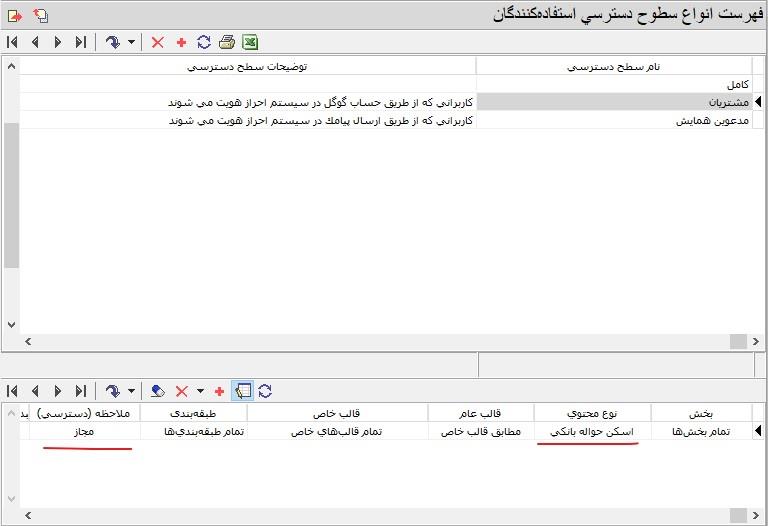Go to first record in upper toolbar
The image size is (768, 526).
(x=12, y=42)
